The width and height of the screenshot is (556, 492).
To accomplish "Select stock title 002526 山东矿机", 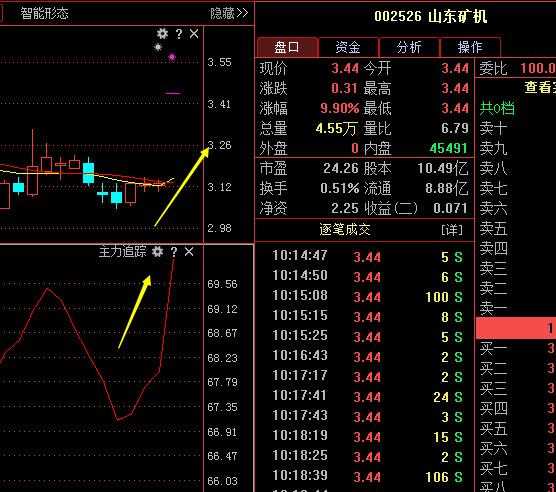I will [x=430, y=16].
